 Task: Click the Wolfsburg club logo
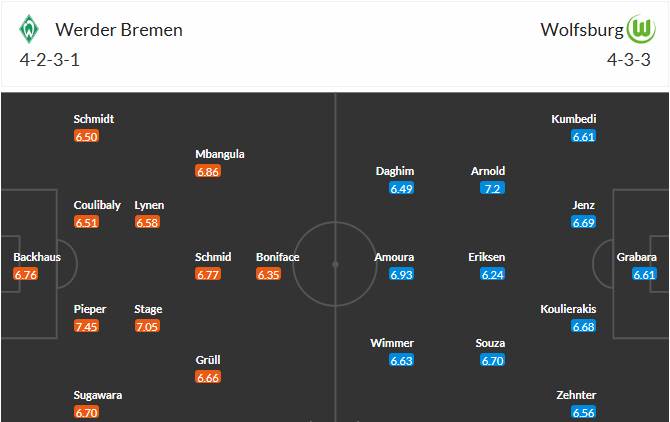click(x=640, y=30)
